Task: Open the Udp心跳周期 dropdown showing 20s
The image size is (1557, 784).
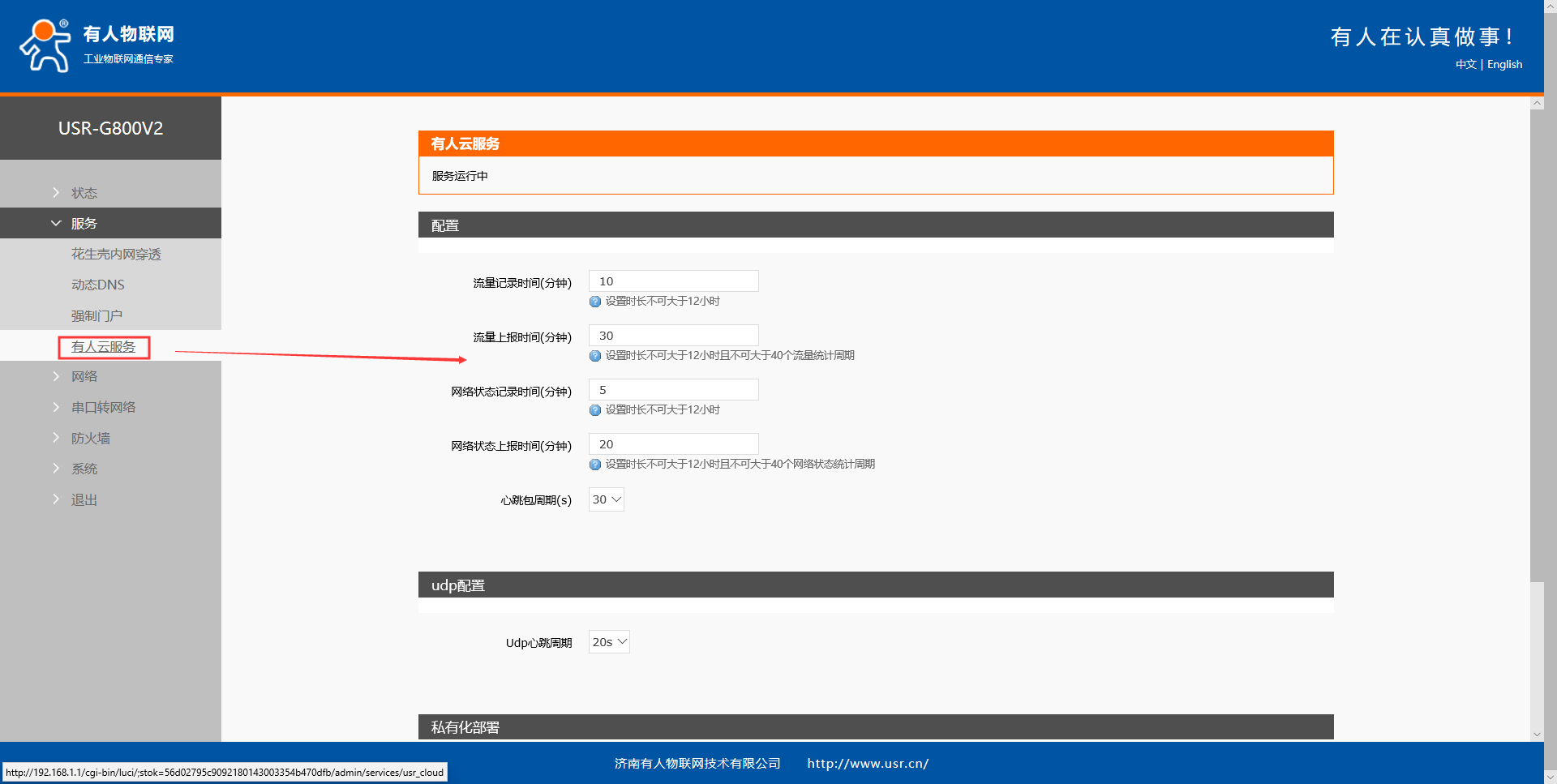Action: point(609,642)
